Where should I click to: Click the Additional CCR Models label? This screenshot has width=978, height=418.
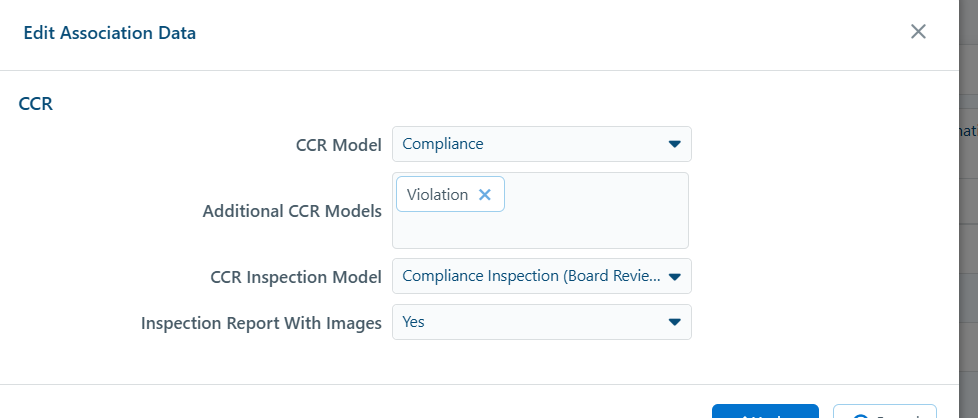[292, 211]
